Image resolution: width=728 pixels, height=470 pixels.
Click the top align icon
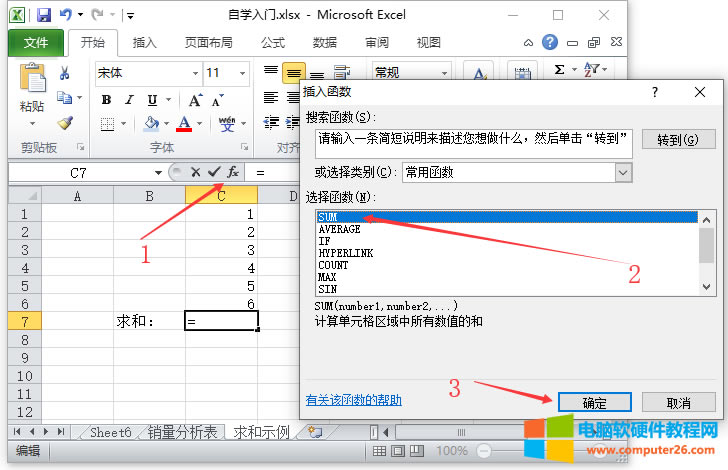(271, 71)
